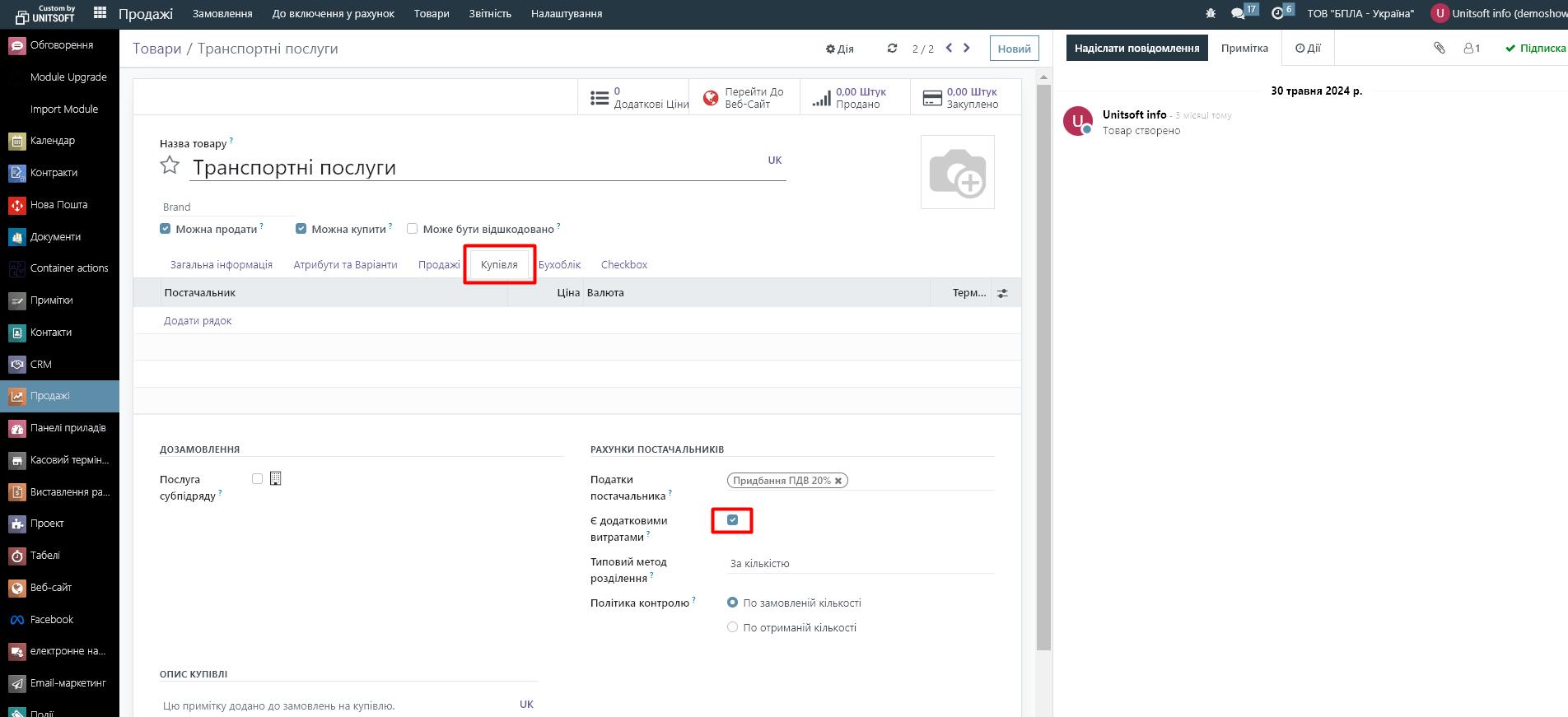
Task: Click 'Додати рядок' link
Action: pos(198,321)
